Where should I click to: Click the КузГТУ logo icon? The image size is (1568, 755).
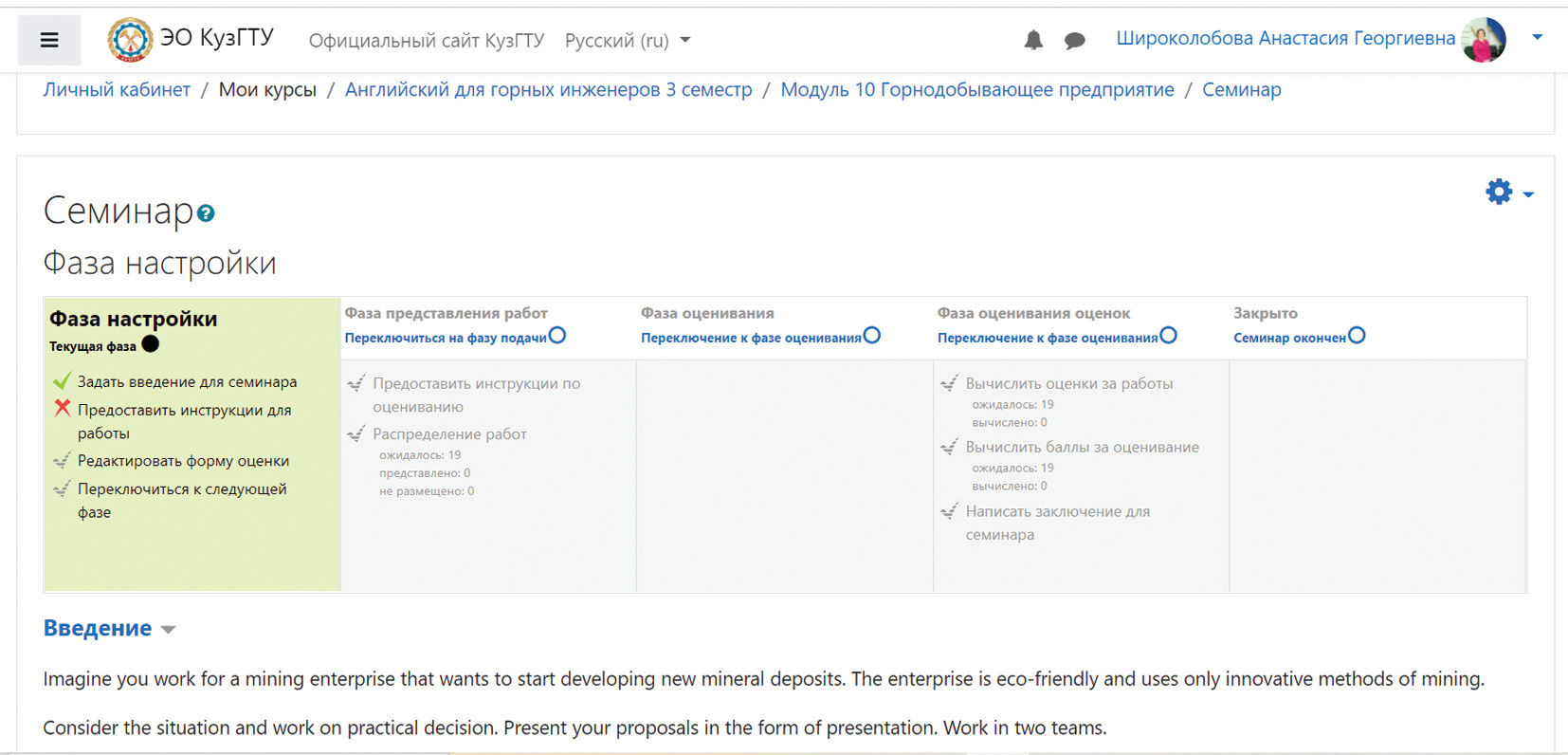pos(129,40)
